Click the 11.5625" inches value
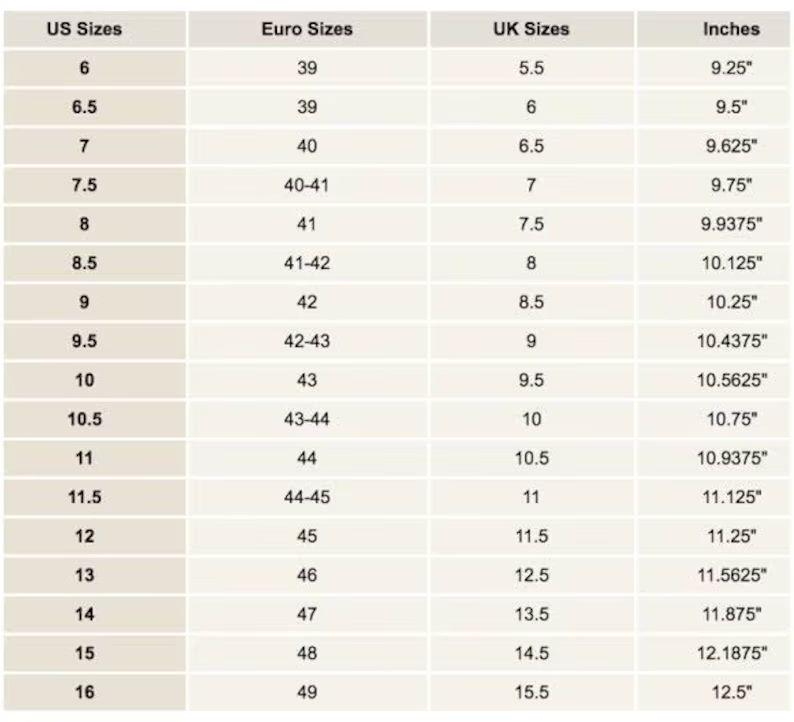 [x=731, y=575]
